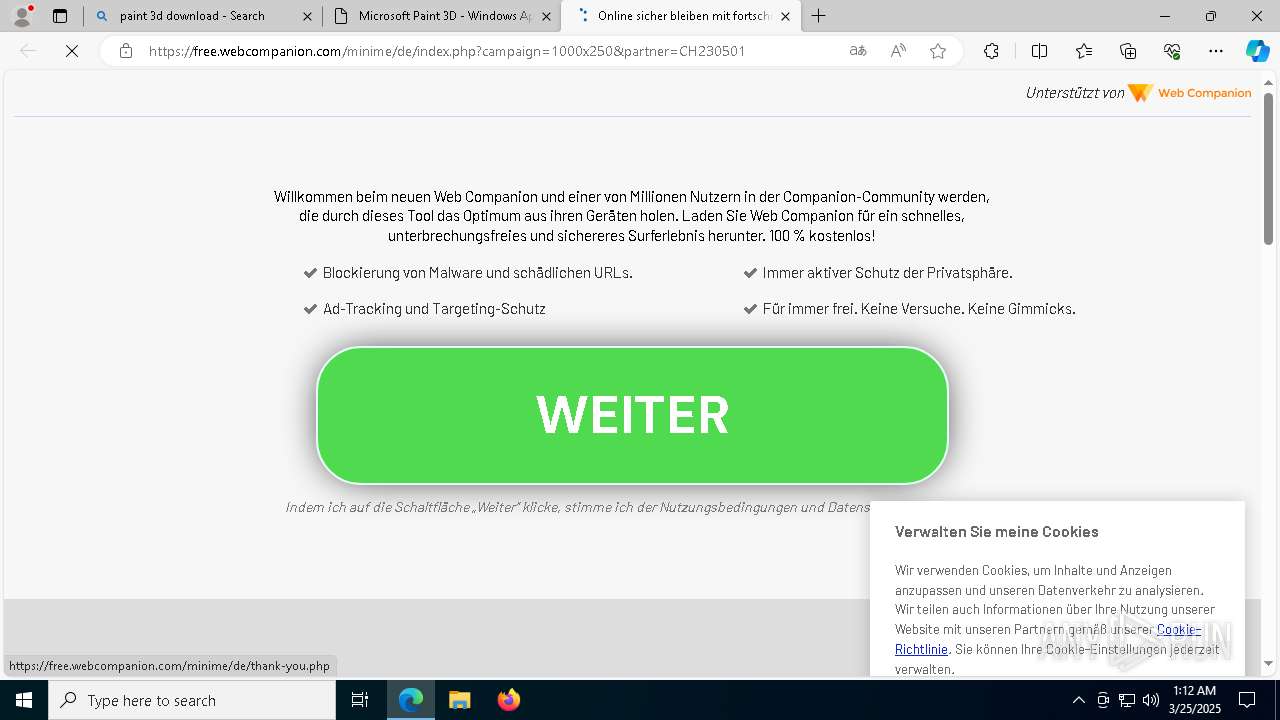Toggle split screen view

pyautogui.click(x=1039, y=51)
